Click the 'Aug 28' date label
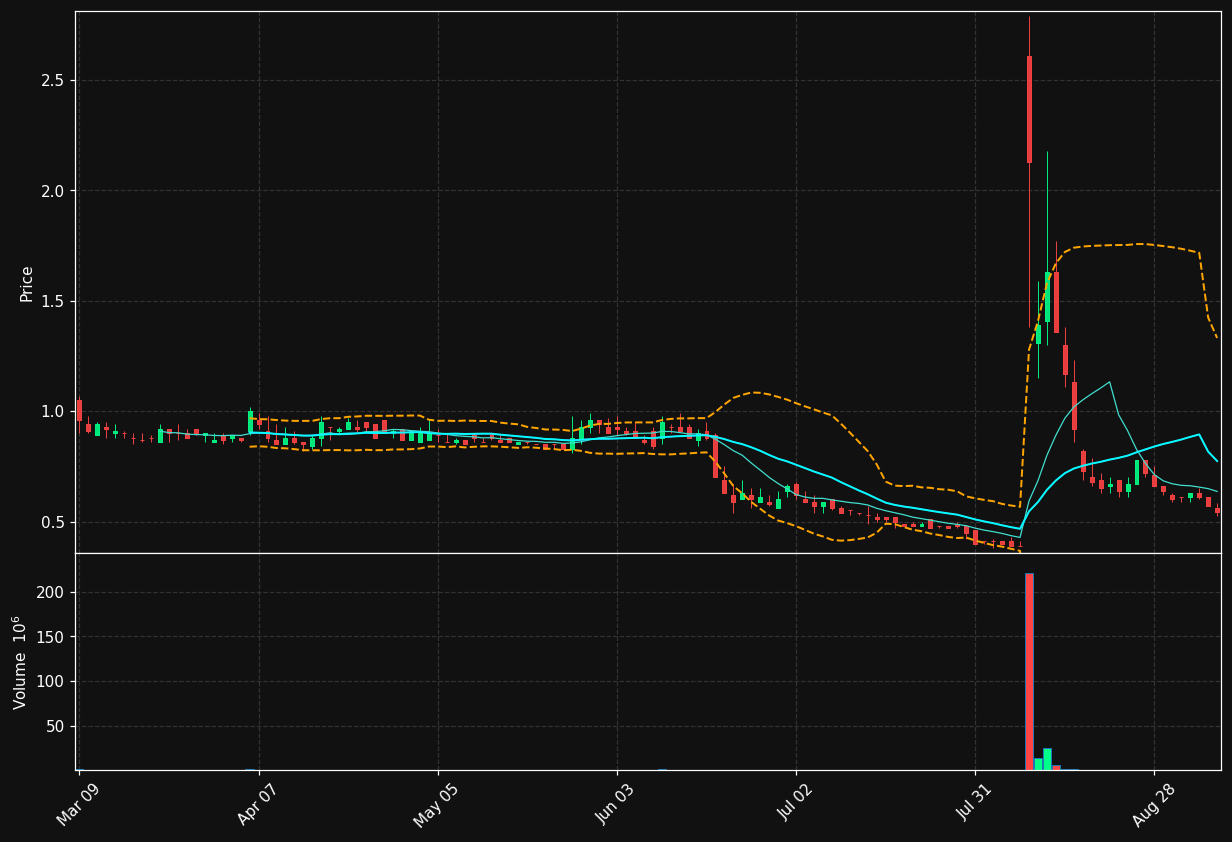This screenshot has width=1232, height=842. [1153, 804]
